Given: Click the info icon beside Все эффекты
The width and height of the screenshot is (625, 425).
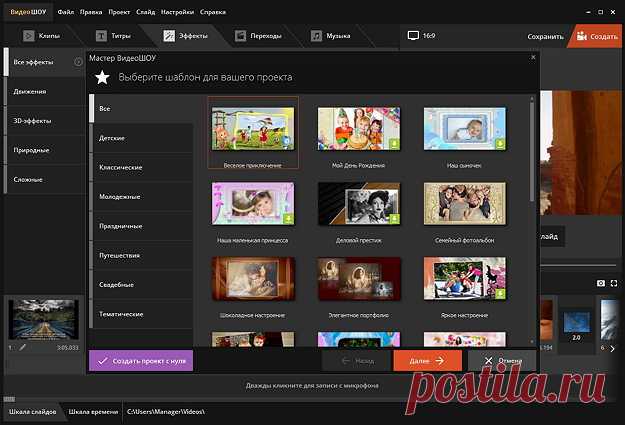Looking at the screenshot, I should coord(78,62).
